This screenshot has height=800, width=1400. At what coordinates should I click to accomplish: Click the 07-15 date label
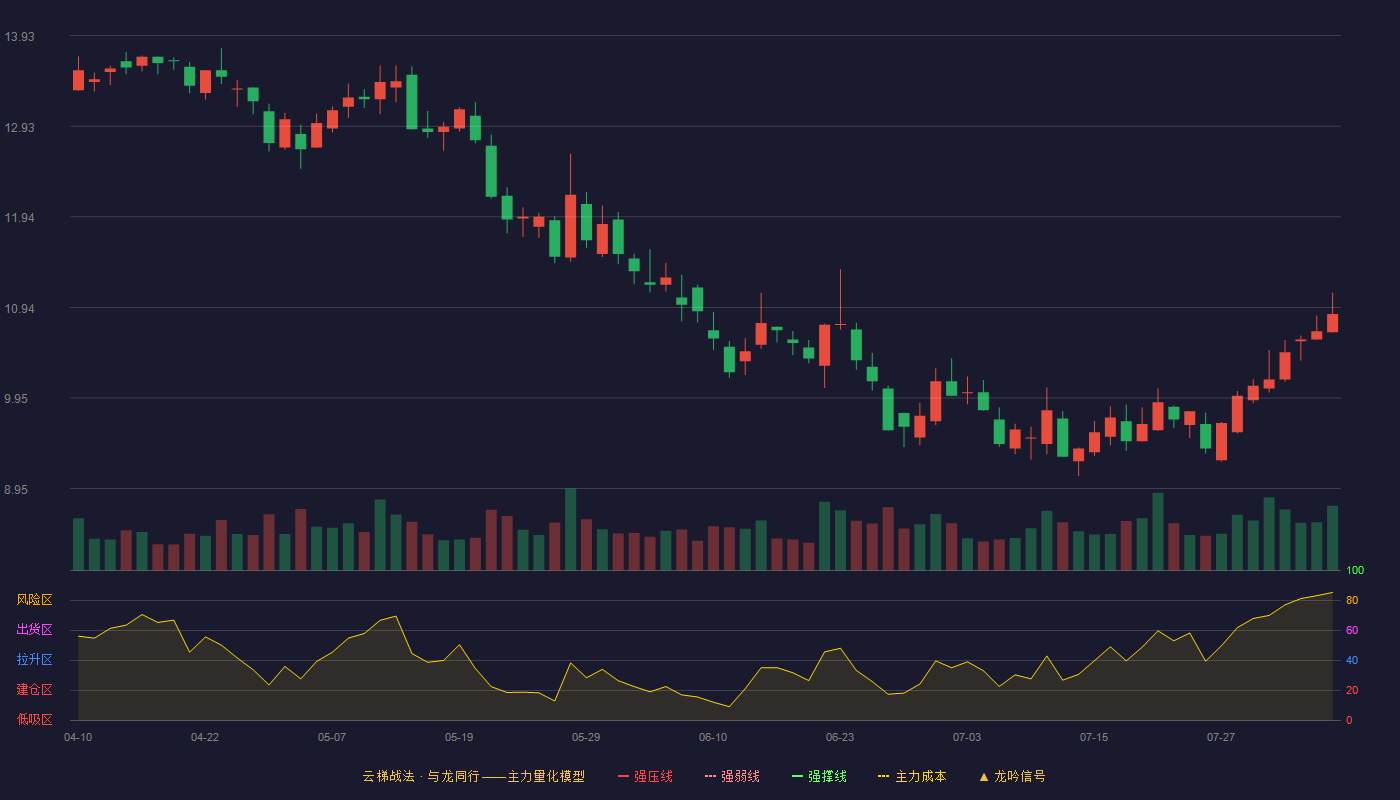[1094, 737]
